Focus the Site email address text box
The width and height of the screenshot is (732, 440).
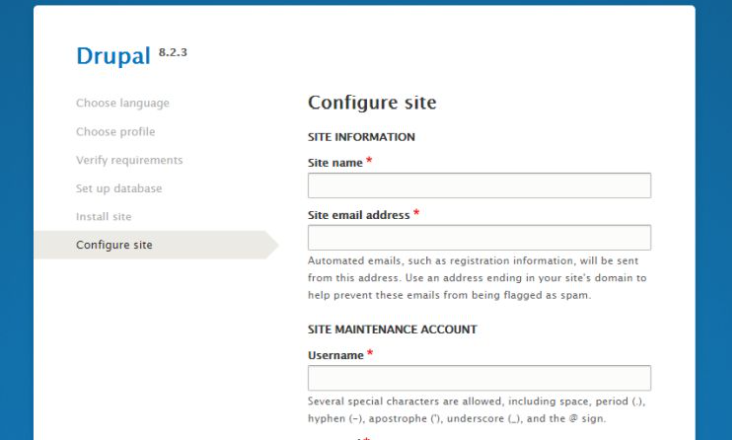[x=479, y=238]
